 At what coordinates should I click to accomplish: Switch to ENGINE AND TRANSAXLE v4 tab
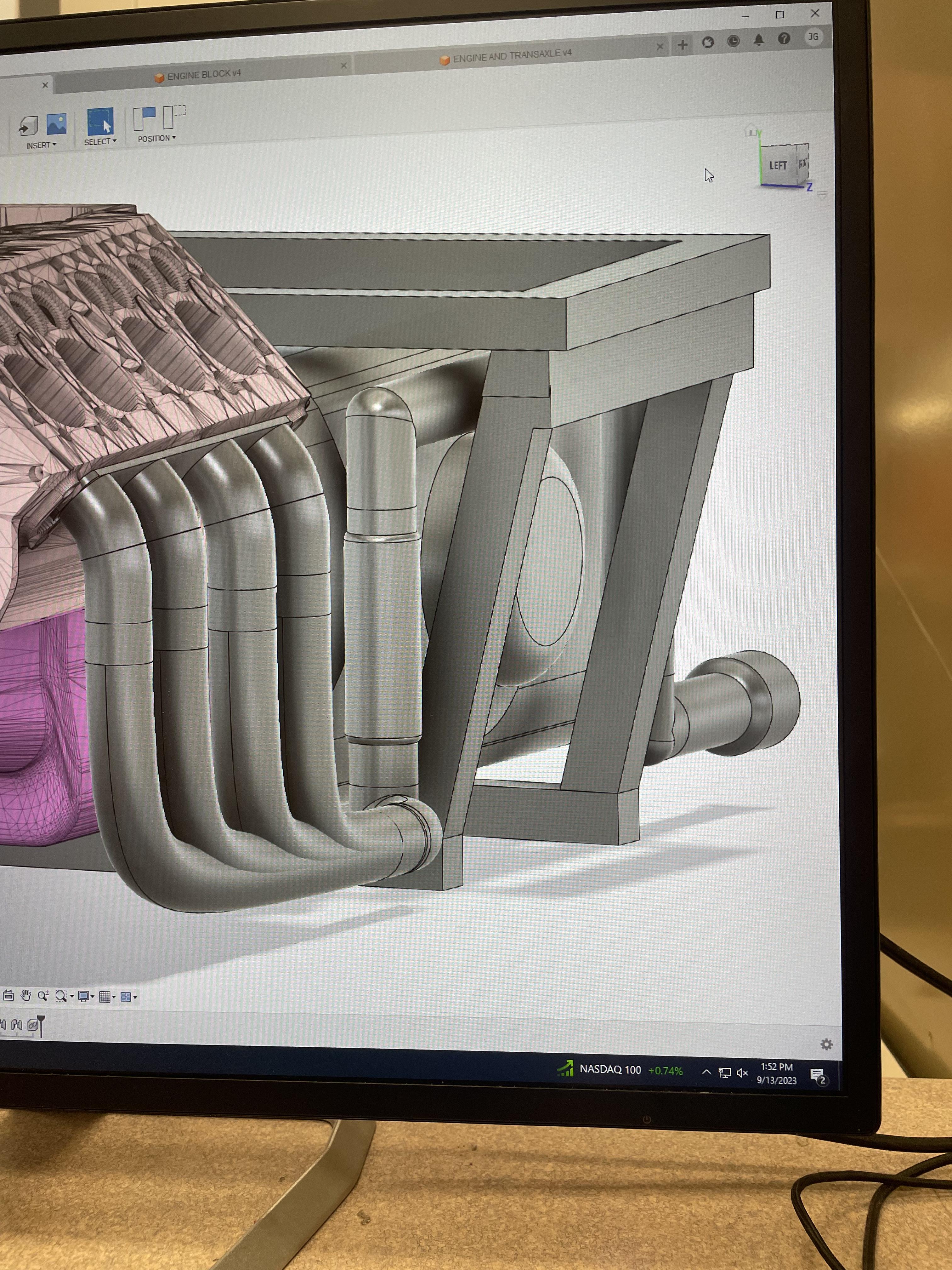tap(512, 55)
